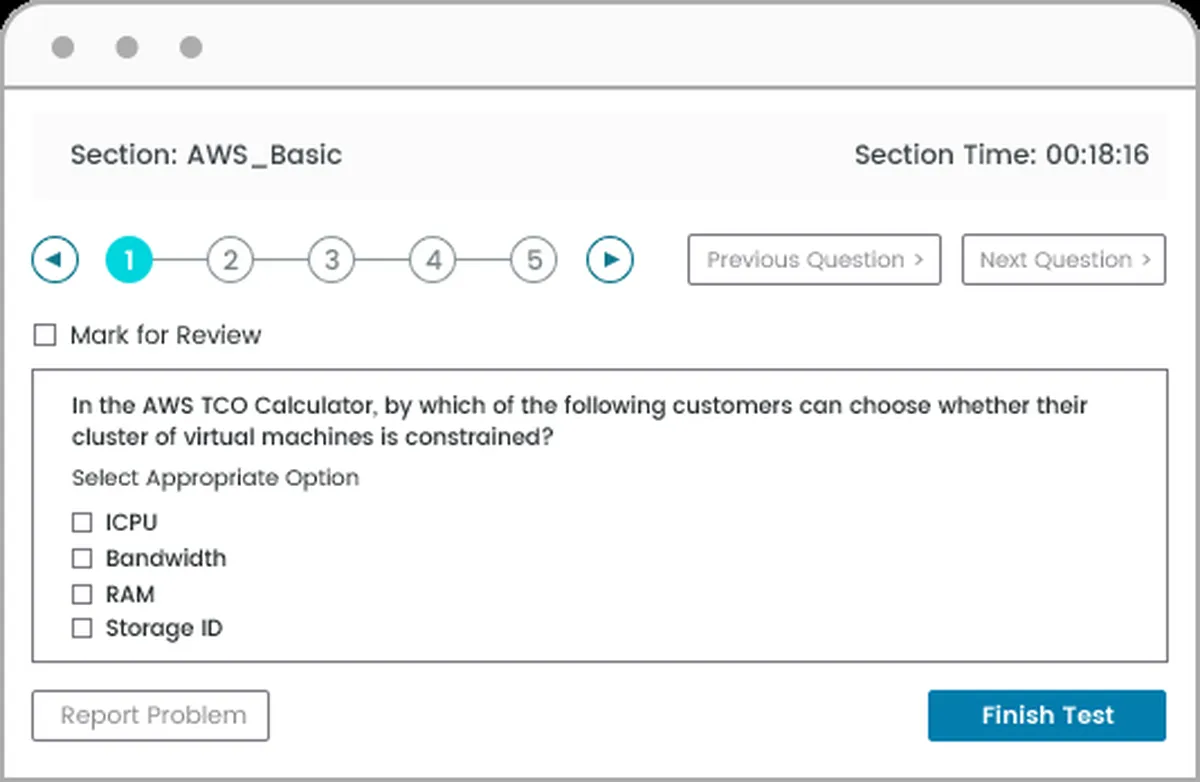
Task: Open question 4 from the stepper
Action: point(433,260)
